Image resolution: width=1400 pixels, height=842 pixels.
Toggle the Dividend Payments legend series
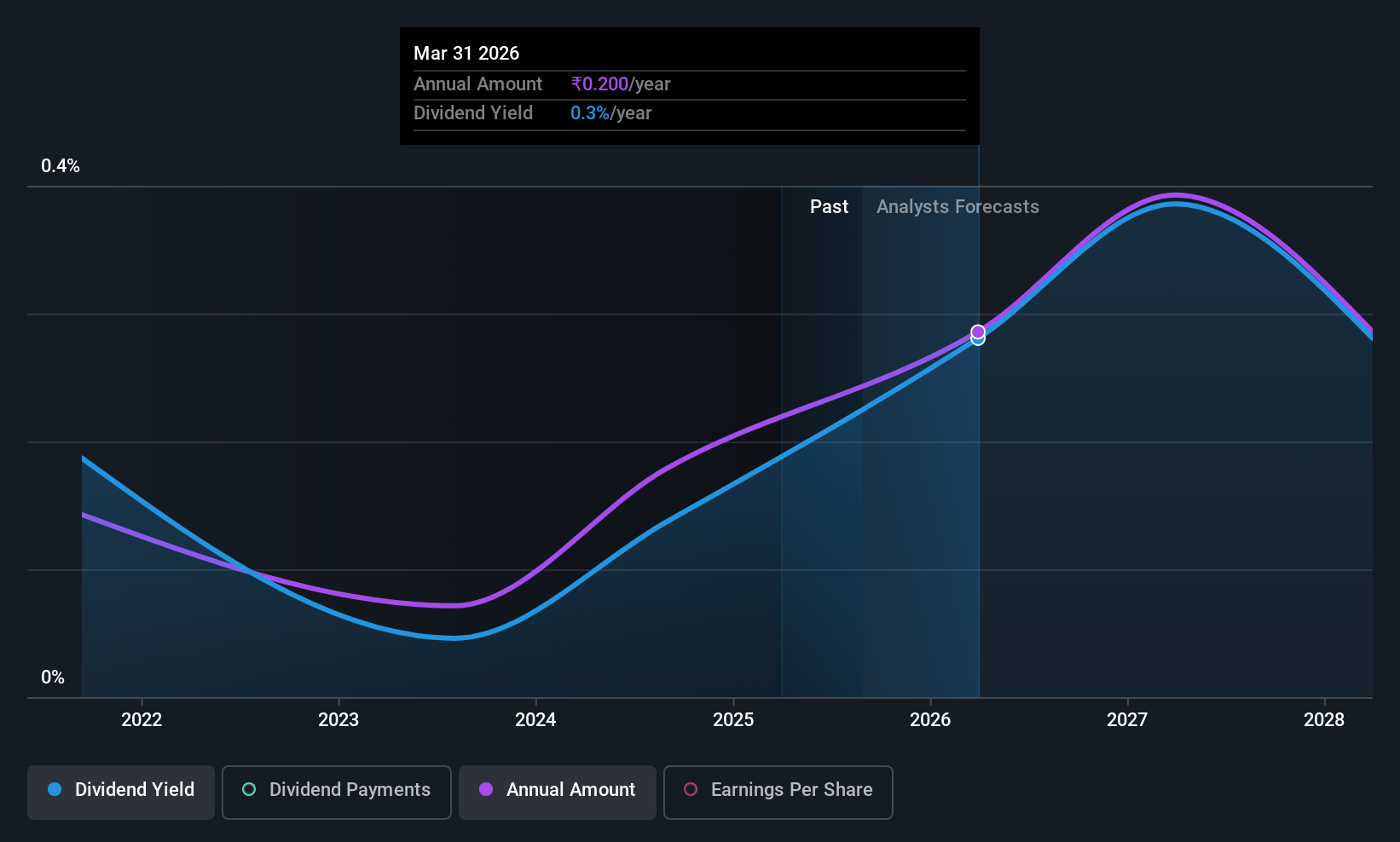pos(337,793)
